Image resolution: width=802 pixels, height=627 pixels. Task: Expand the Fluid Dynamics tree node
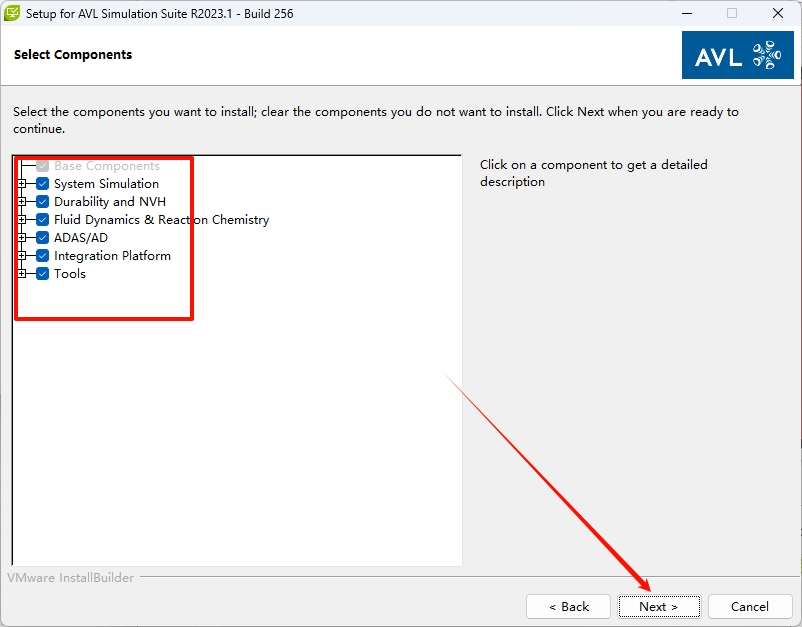(22, 220)
